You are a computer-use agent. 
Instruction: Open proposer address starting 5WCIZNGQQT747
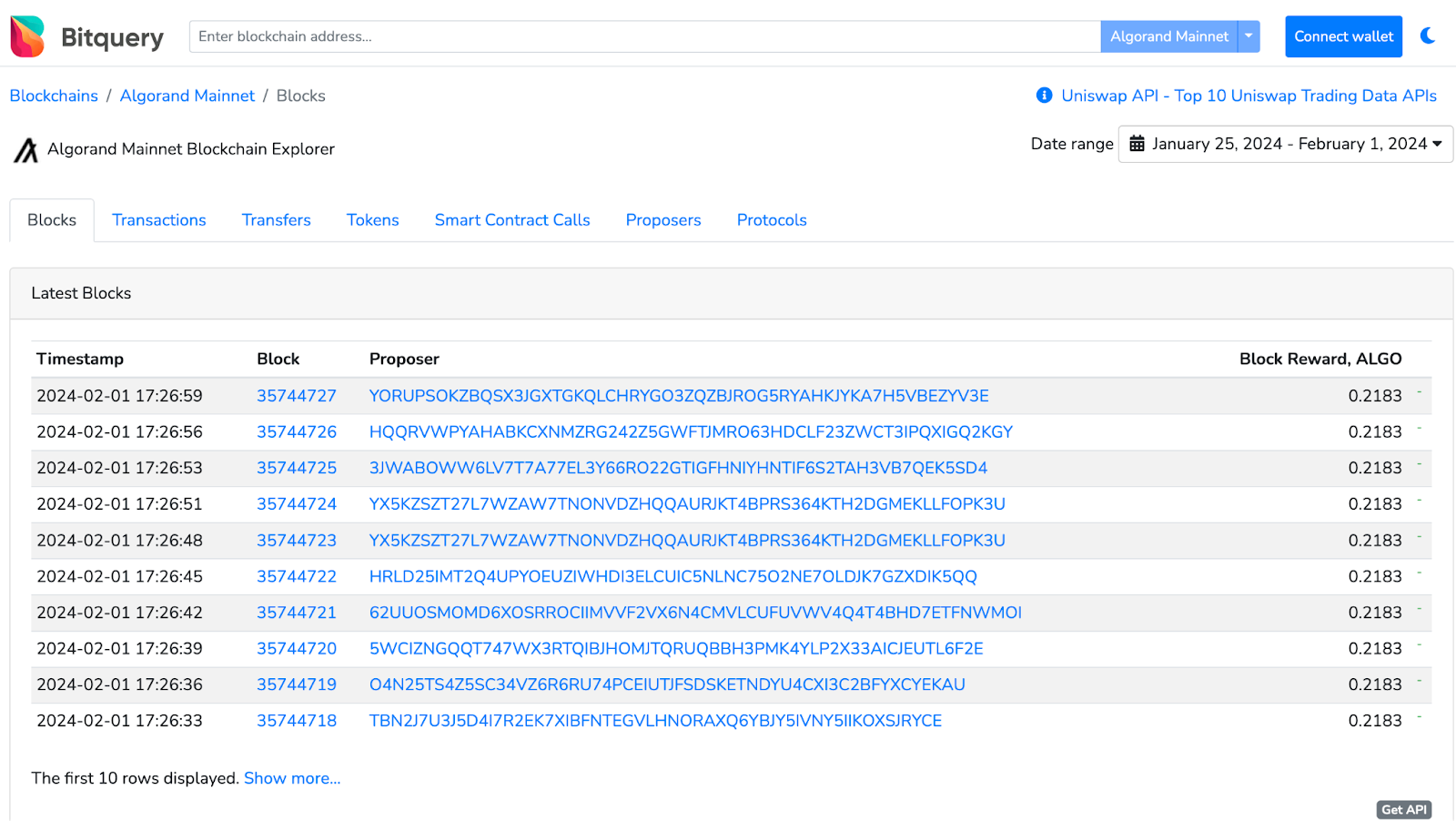click(x=676, y=649)
